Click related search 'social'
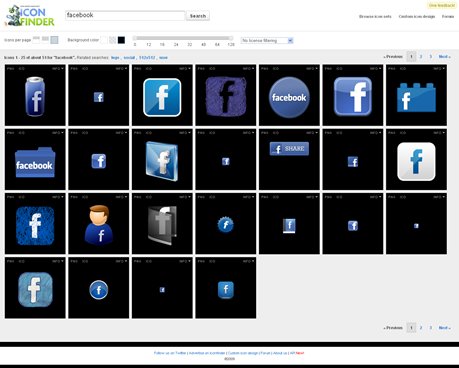Screen dimensions: 459x368 click(x=129, y=58)
